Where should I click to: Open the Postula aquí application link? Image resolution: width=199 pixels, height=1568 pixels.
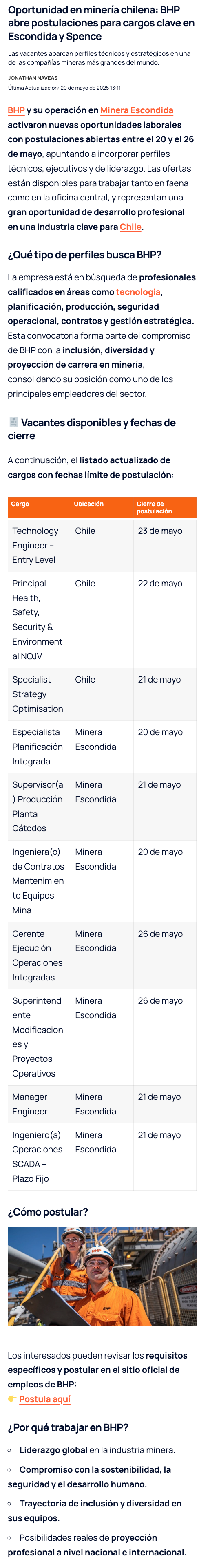44,1399
